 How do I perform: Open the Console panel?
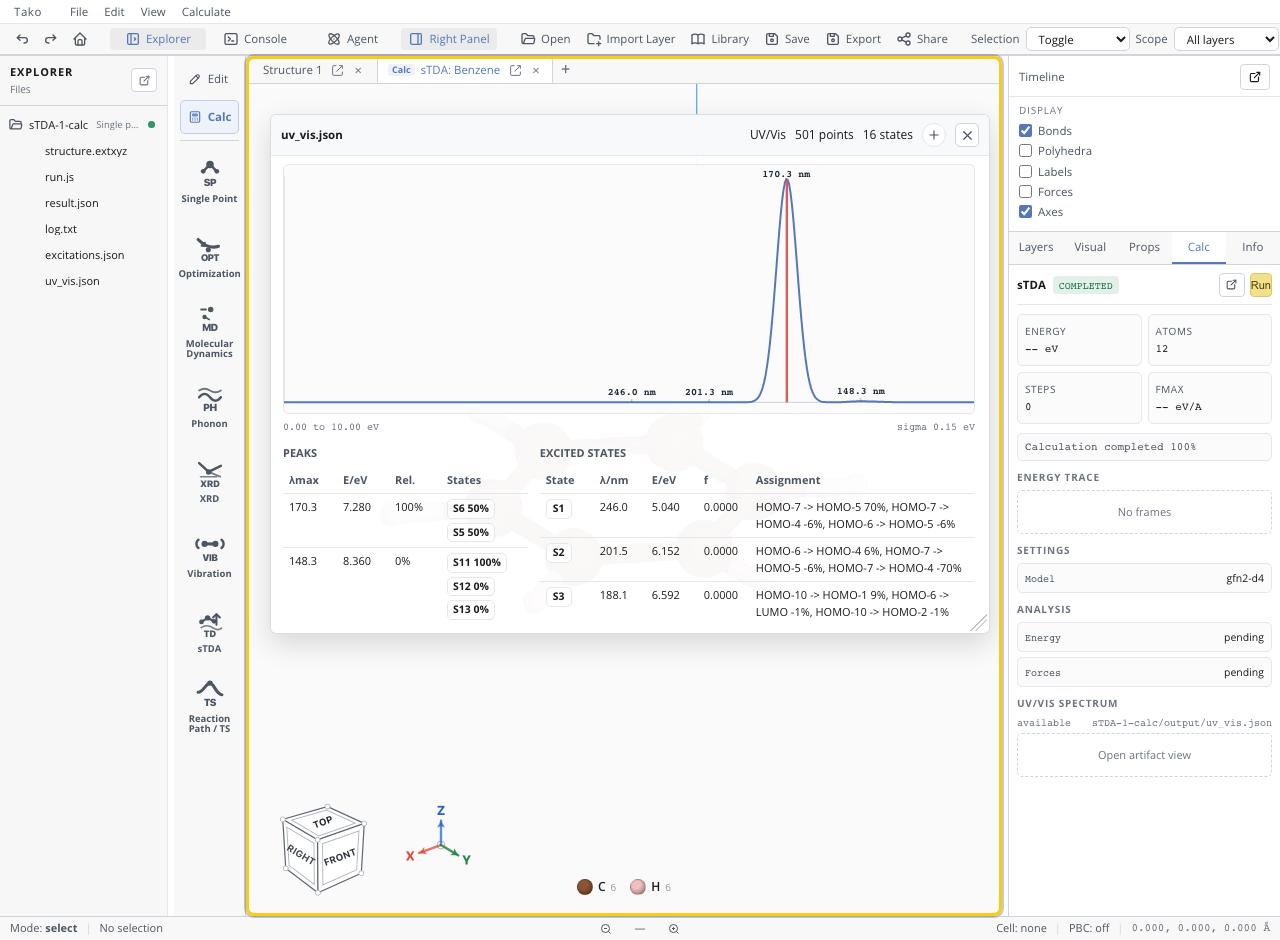[256, 39]
